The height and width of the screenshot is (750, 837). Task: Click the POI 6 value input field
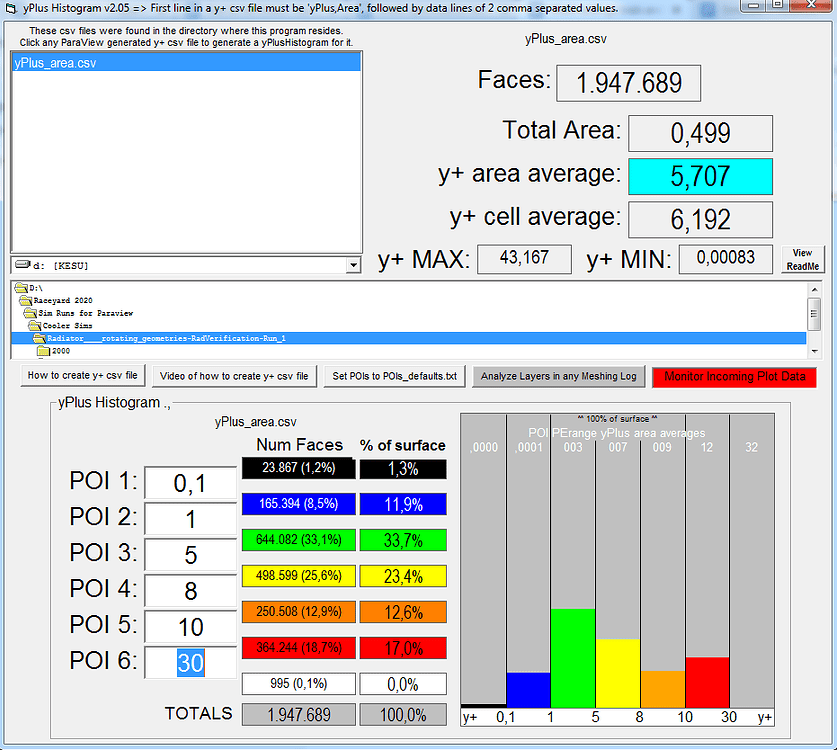190,661
